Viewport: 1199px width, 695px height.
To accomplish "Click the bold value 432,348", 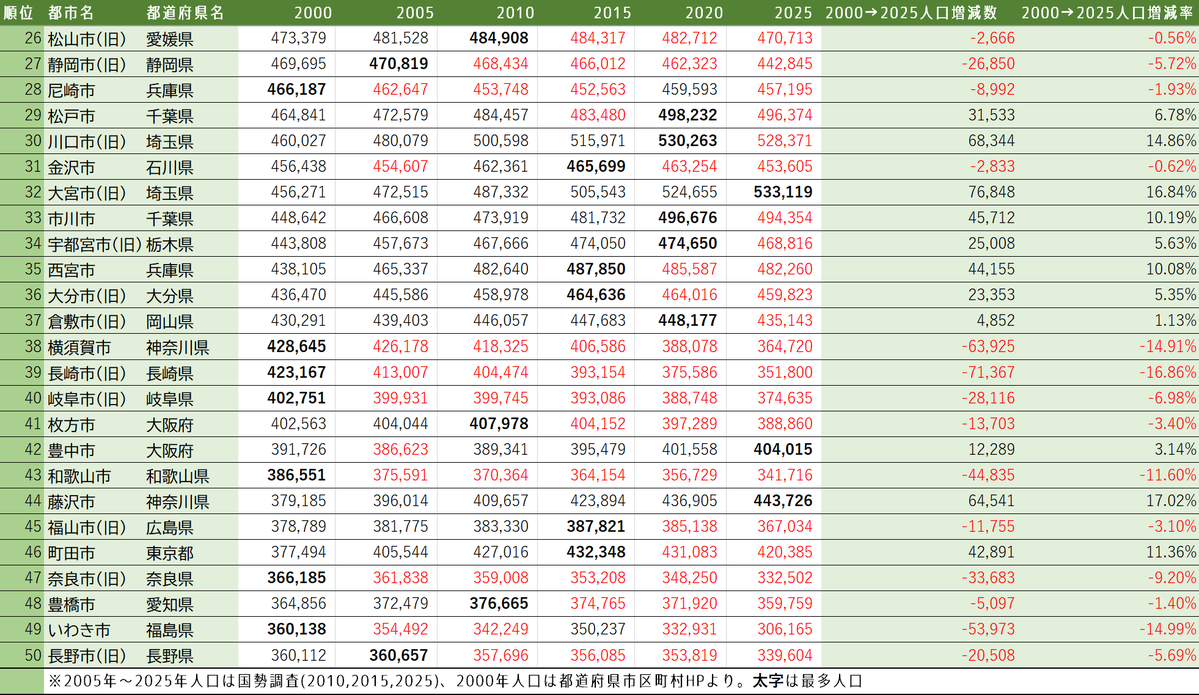I will [596, 552].
